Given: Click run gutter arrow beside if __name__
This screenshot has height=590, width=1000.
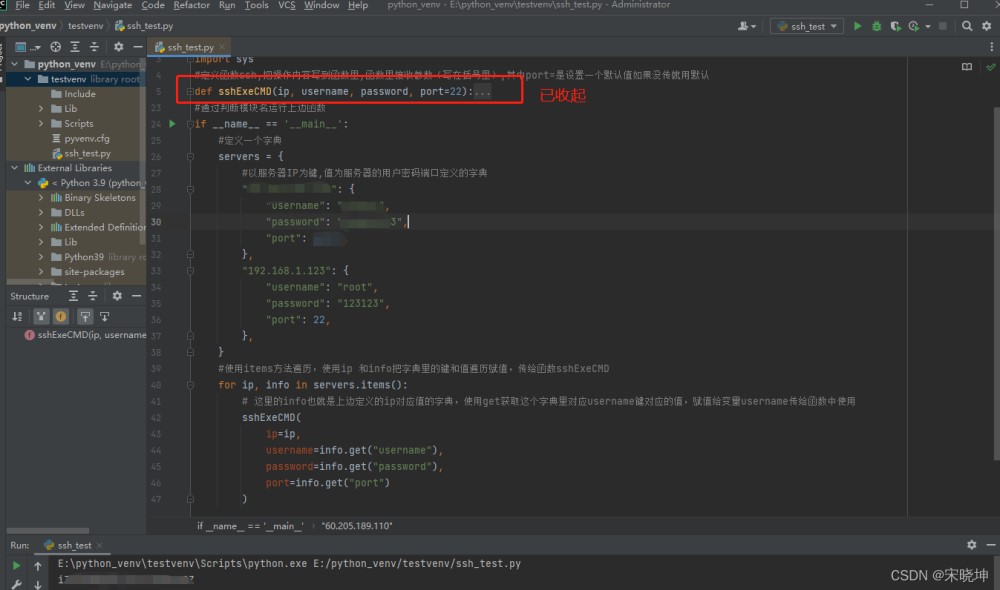Looking at the screenshot, I should tap(172, 124).
